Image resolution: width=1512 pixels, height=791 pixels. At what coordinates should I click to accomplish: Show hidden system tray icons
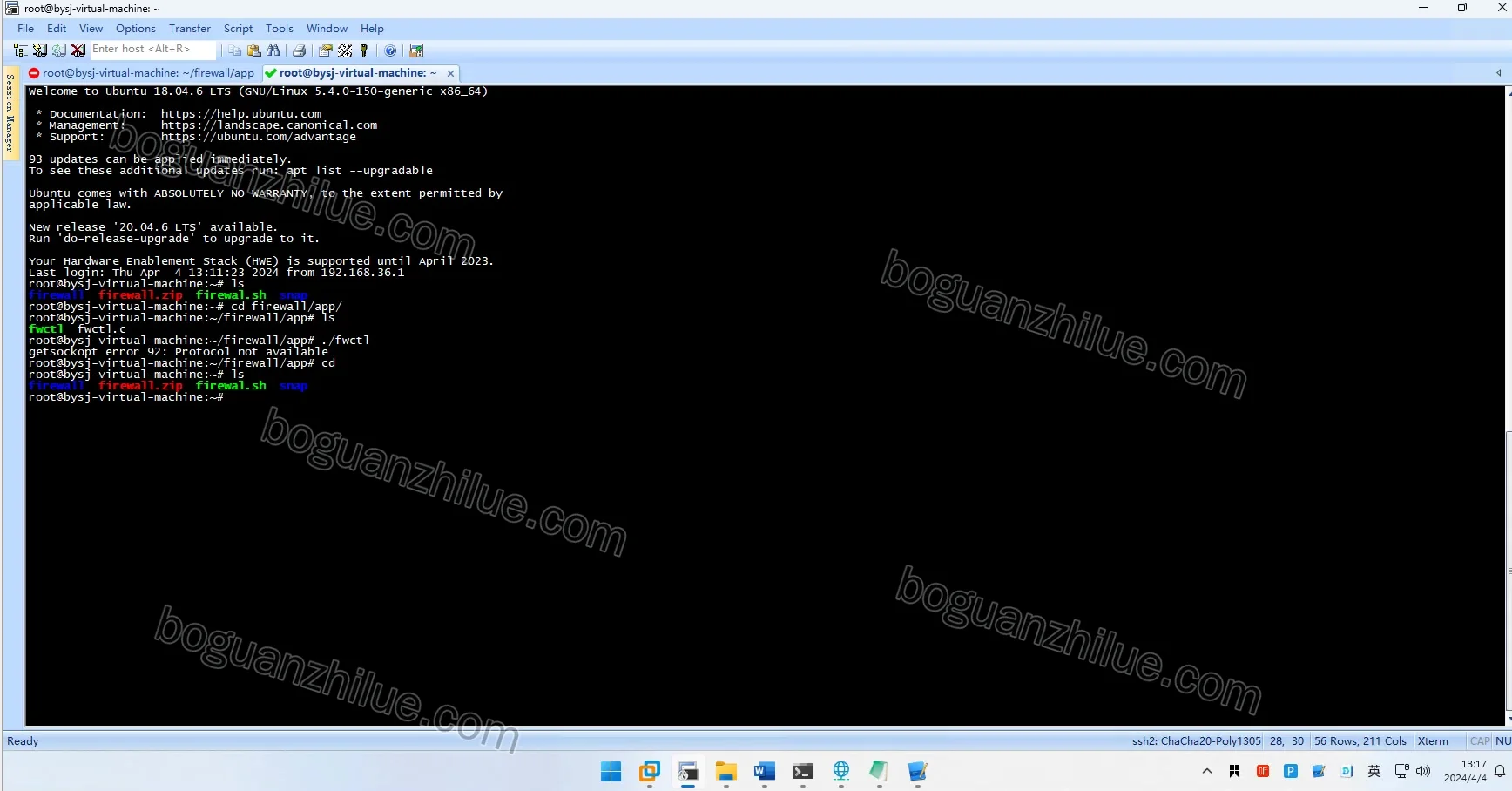pos(1207,771)
